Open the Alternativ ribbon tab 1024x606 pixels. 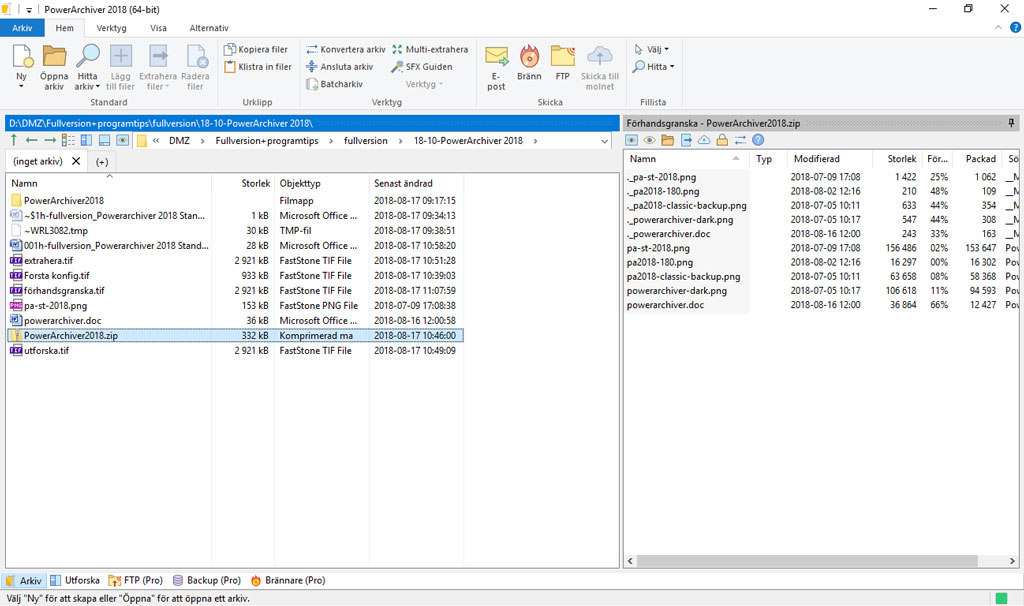(x=209, y=28)
